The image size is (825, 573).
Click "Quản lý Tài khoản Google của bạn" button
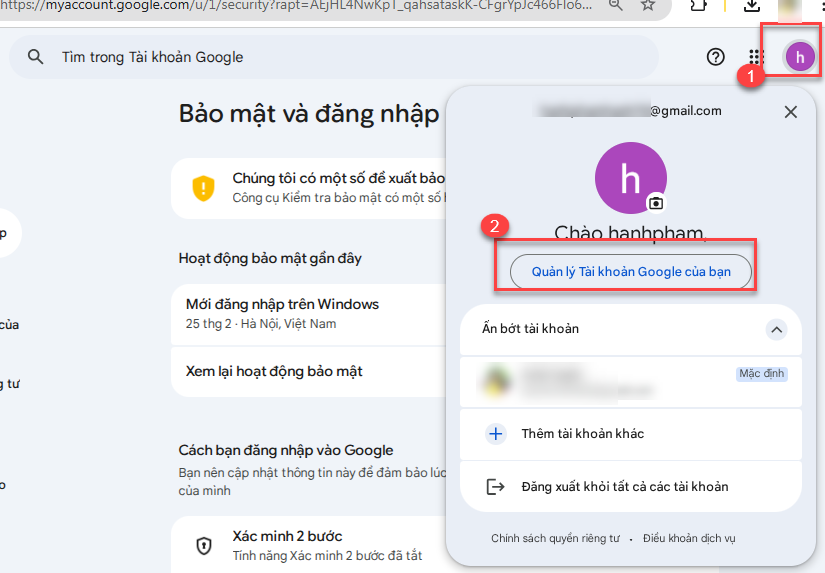coord(630,271)
